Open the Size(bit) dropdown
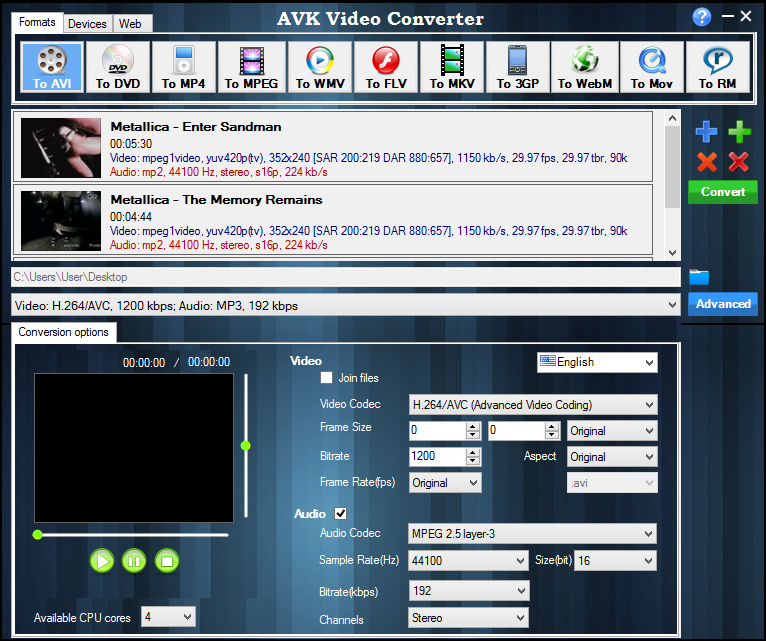766x641 pixels. point(616,560)
